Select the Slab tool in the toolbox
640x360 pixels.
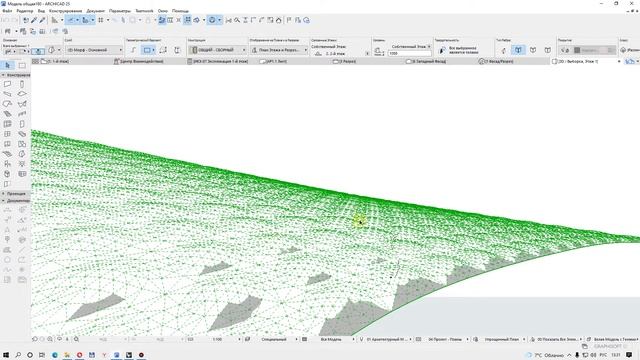tap(22, 94)
